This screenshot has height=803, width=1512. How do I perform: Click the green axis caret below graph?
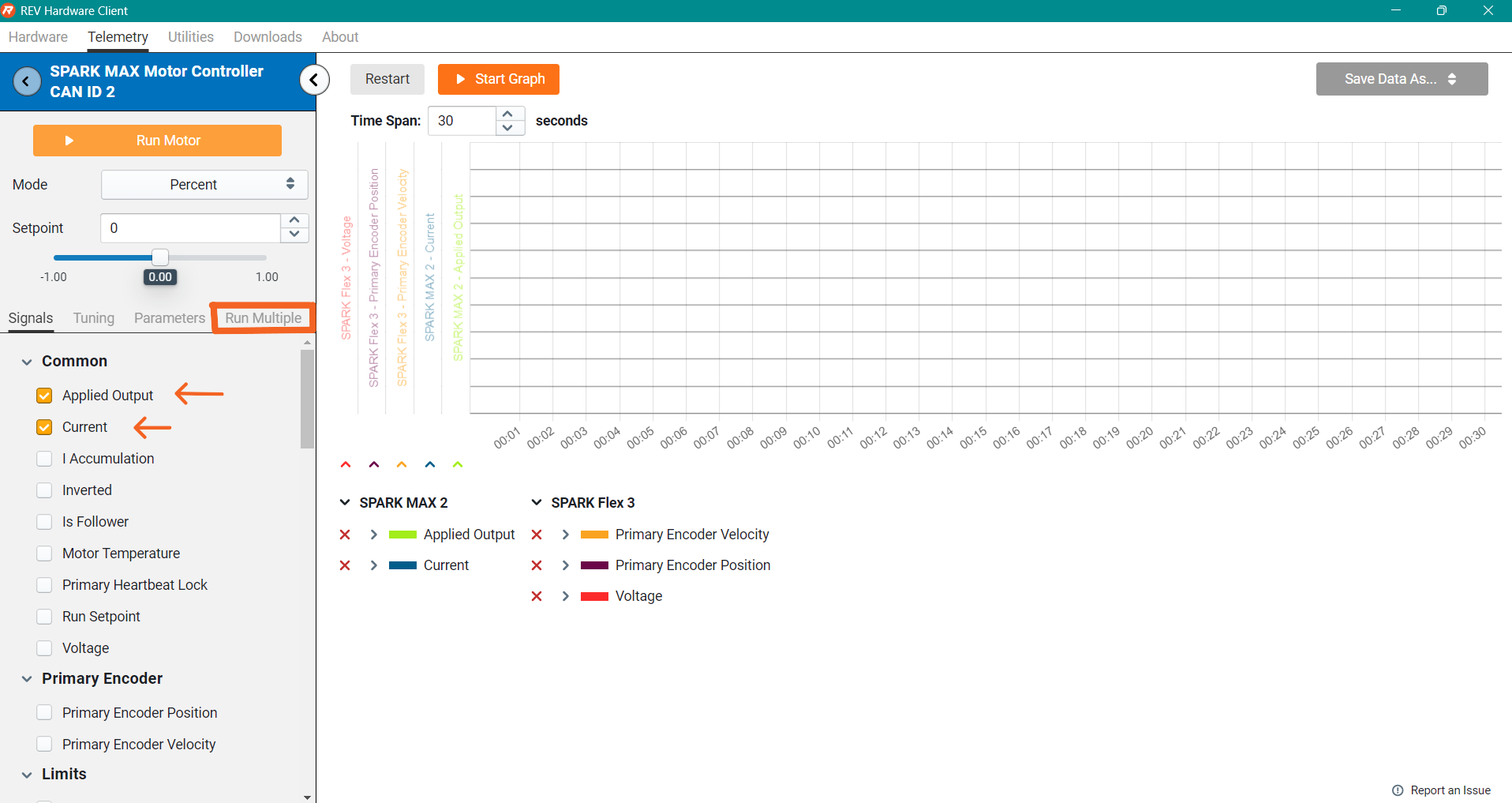[x=458, y=464]
